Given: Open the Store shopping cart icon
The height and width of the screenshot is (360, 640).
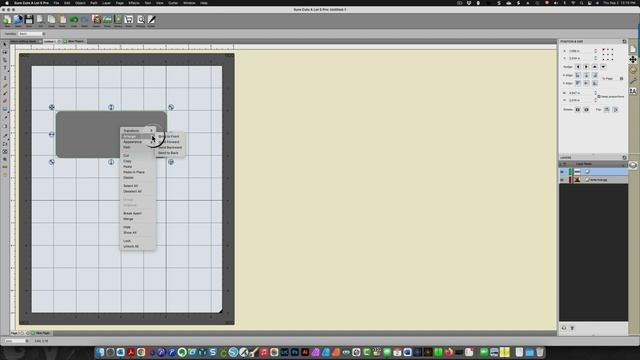Looking at the screenshot, I should (x=129, y=20).
